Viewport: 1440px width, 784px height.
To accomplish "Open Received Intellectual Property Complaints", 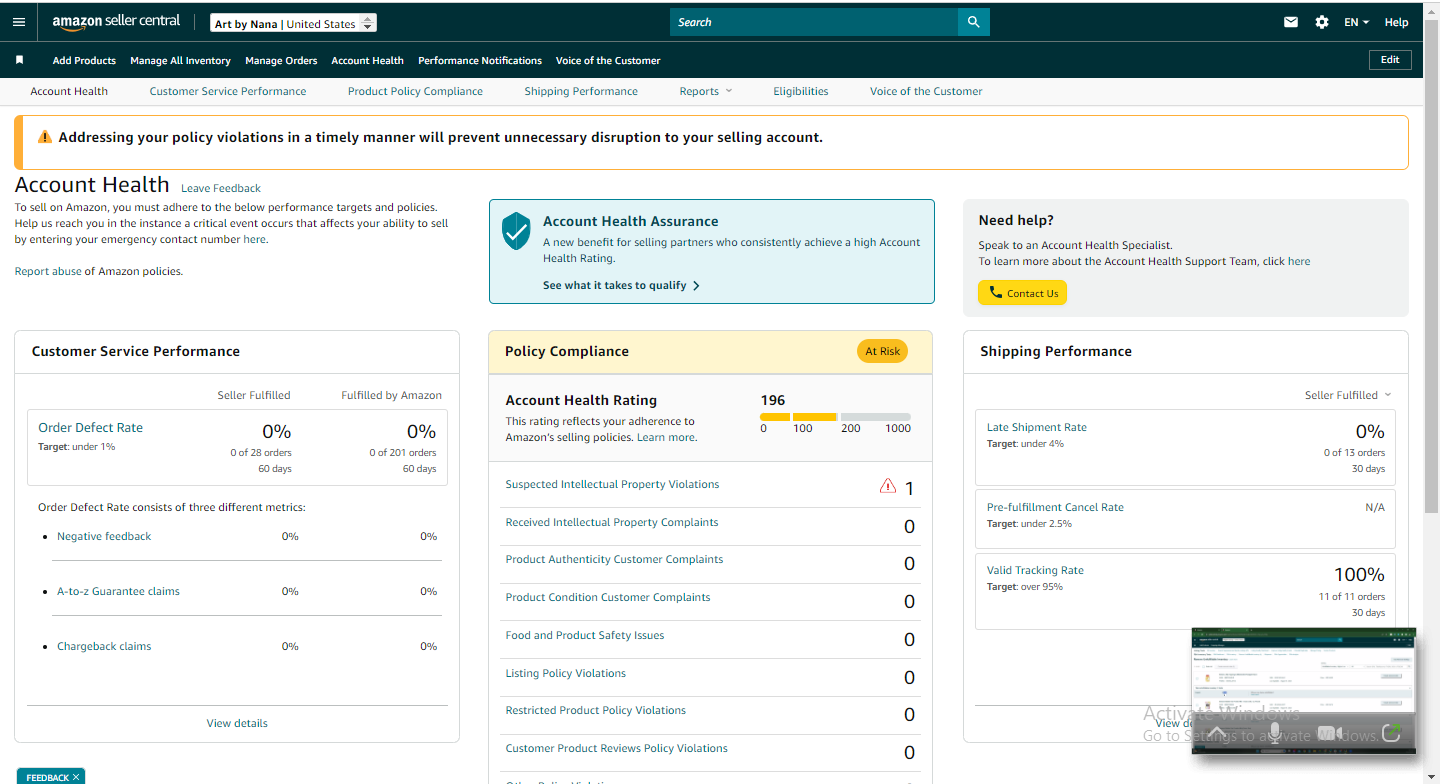I will 612,522.
